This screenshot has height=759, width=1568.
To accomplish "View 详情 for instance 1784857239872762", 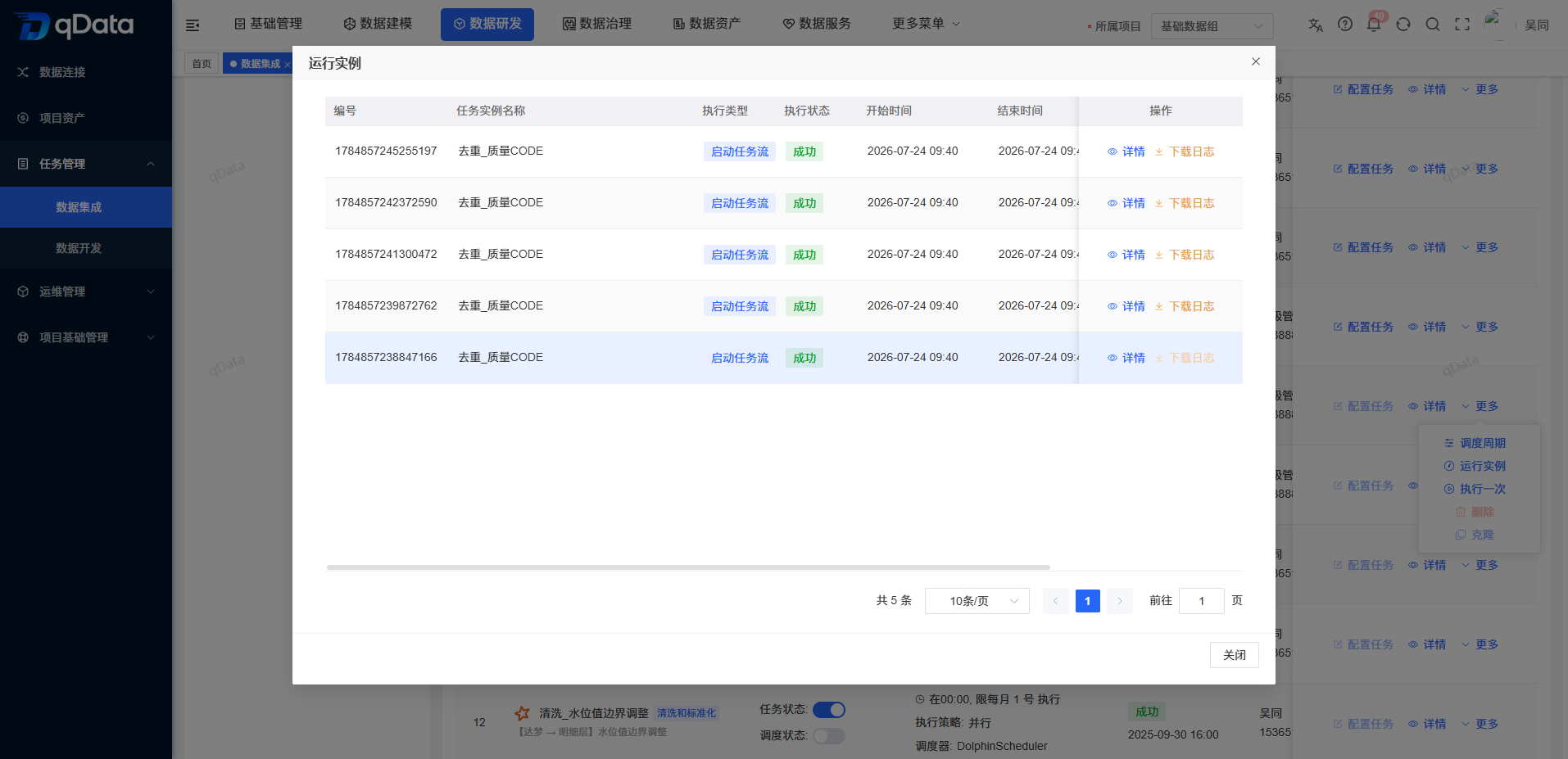I will 1126,306.
